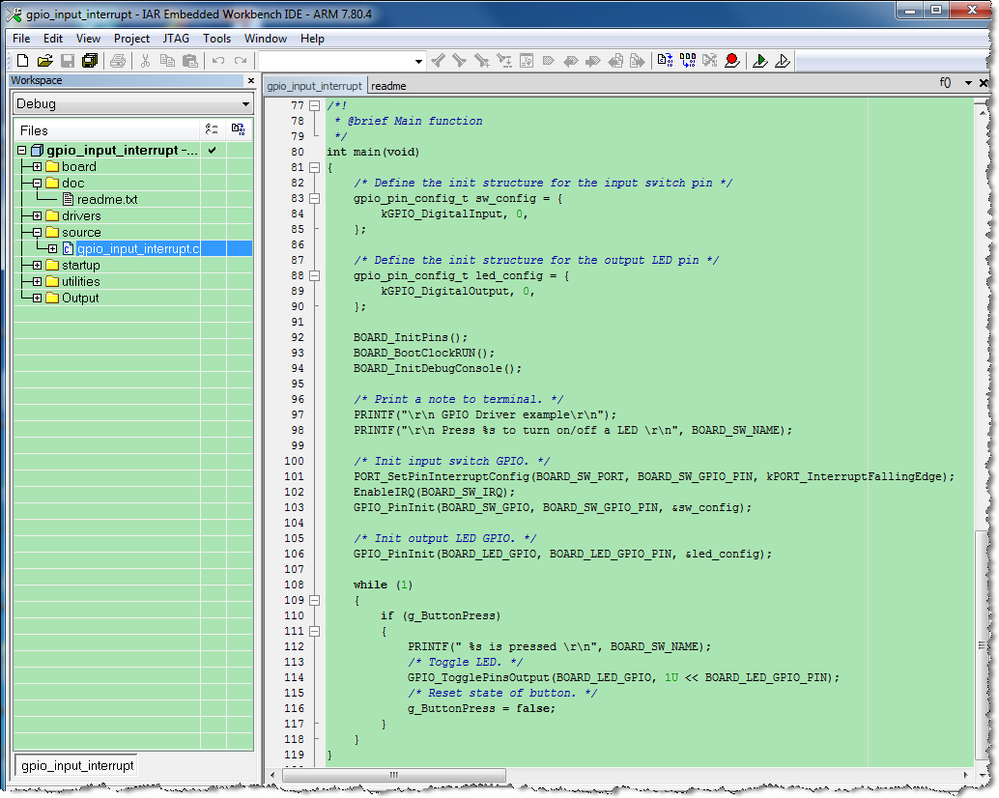The width and height of the screenshot is (999, 798).
Task: Click the f0 function list button
Action: click(x=945, y=83)
